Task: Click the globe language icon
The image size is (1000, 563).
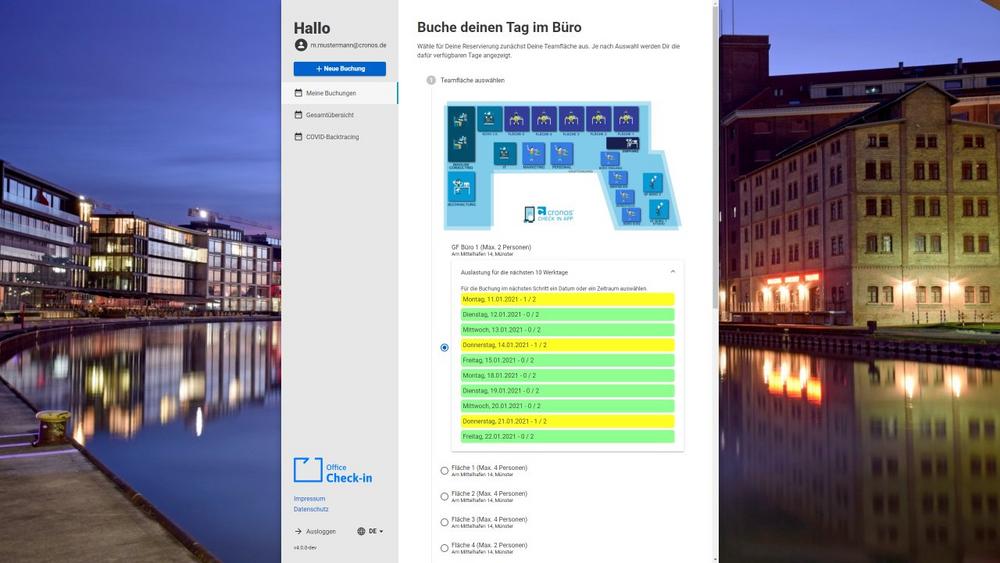Action: point(361,531)
